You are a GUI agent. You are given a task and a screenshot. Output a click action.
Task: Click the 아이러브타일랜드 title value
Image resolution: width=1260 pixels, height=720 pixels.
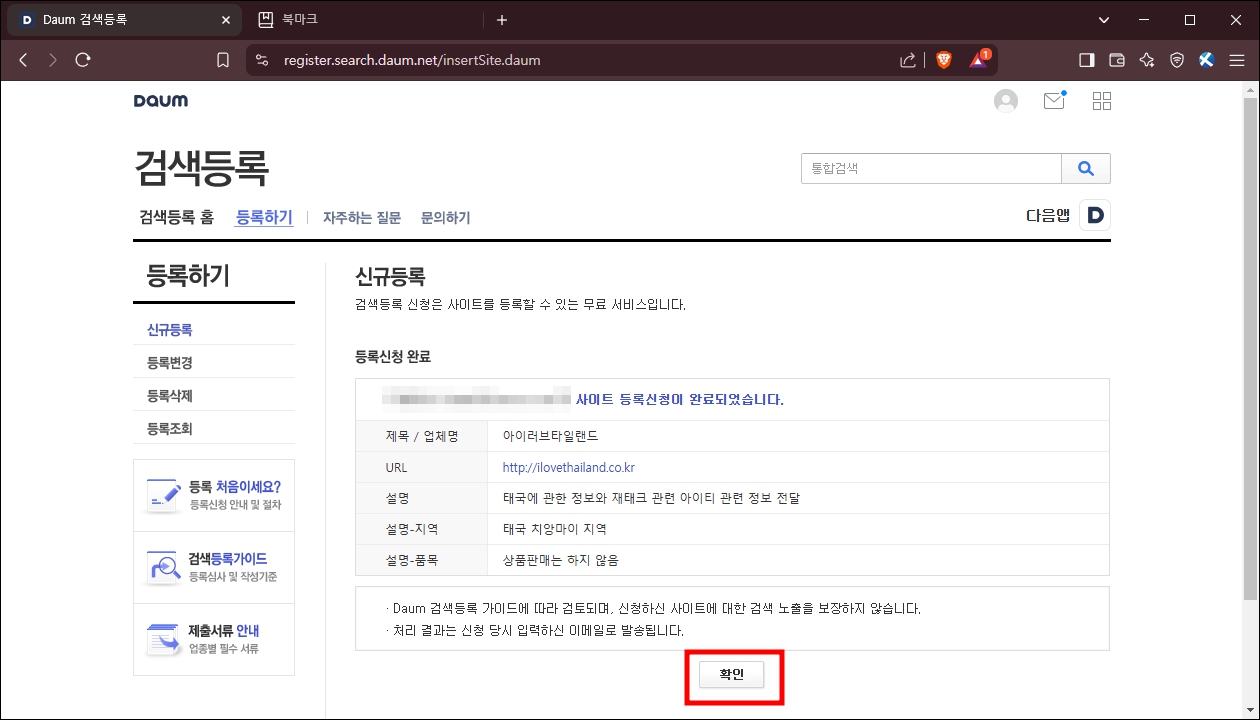click(550, 436)
